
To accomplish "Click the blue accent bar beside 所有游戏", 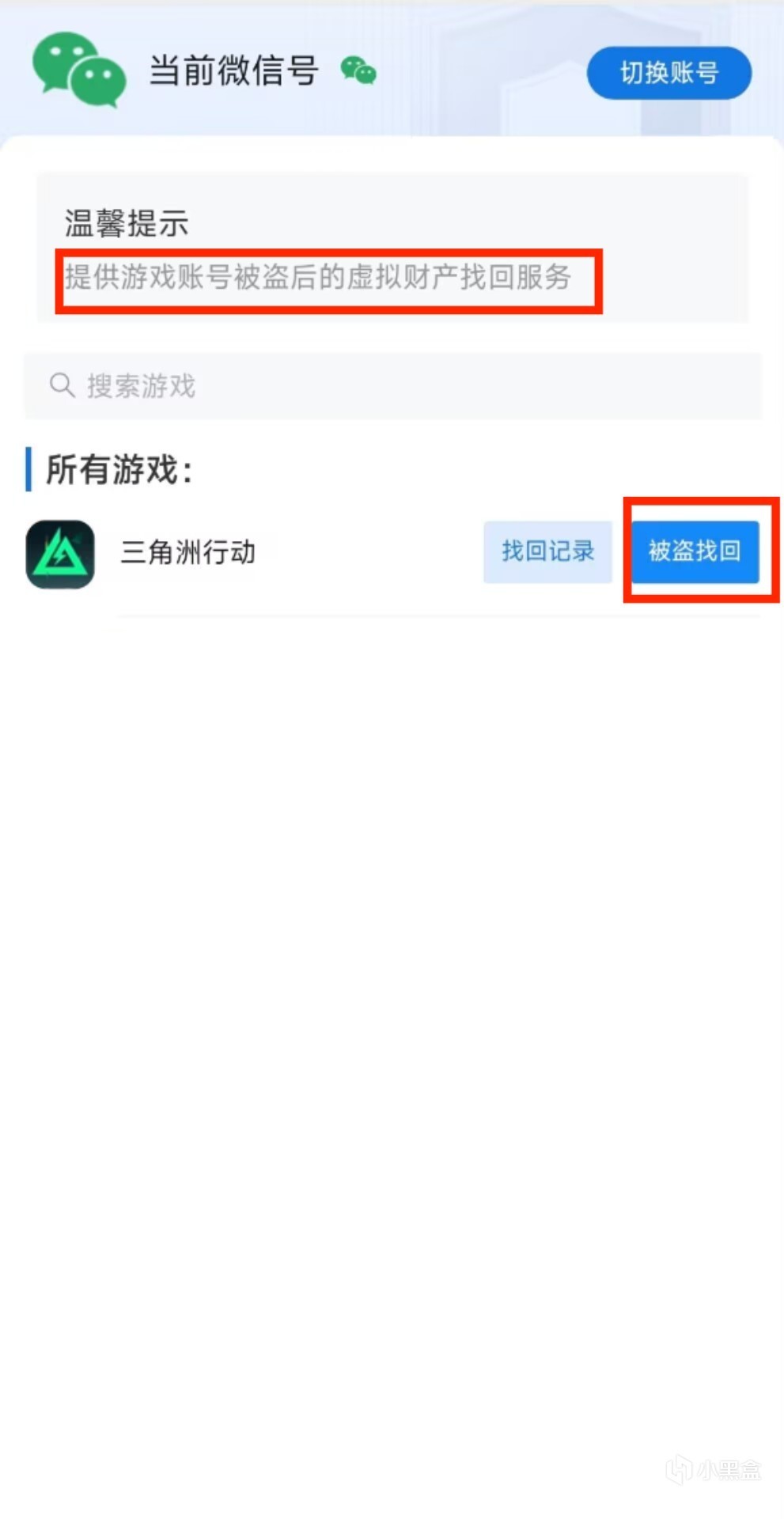I will click(x=28, y=469).
